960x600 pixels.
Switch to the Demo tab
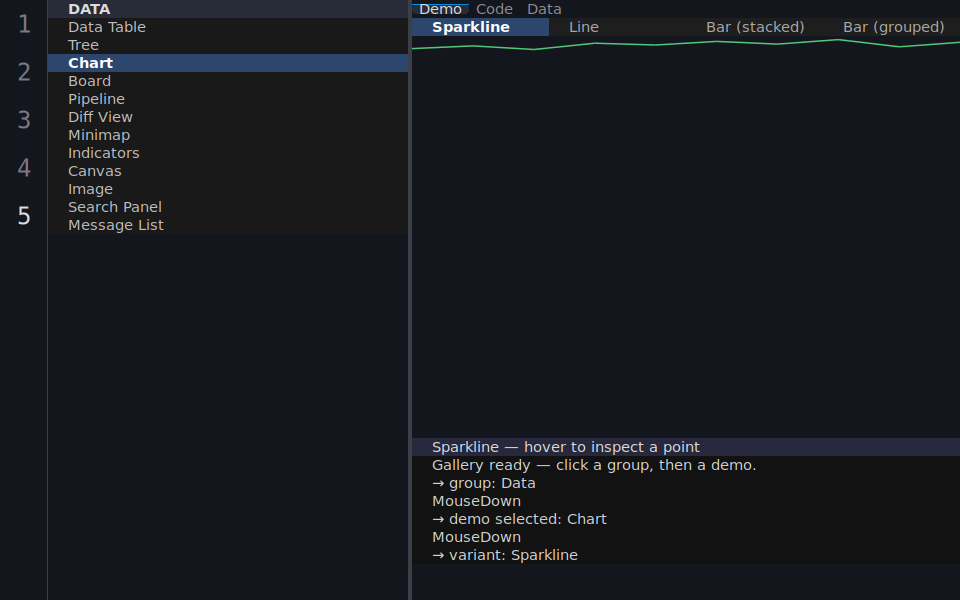[440, 9]
